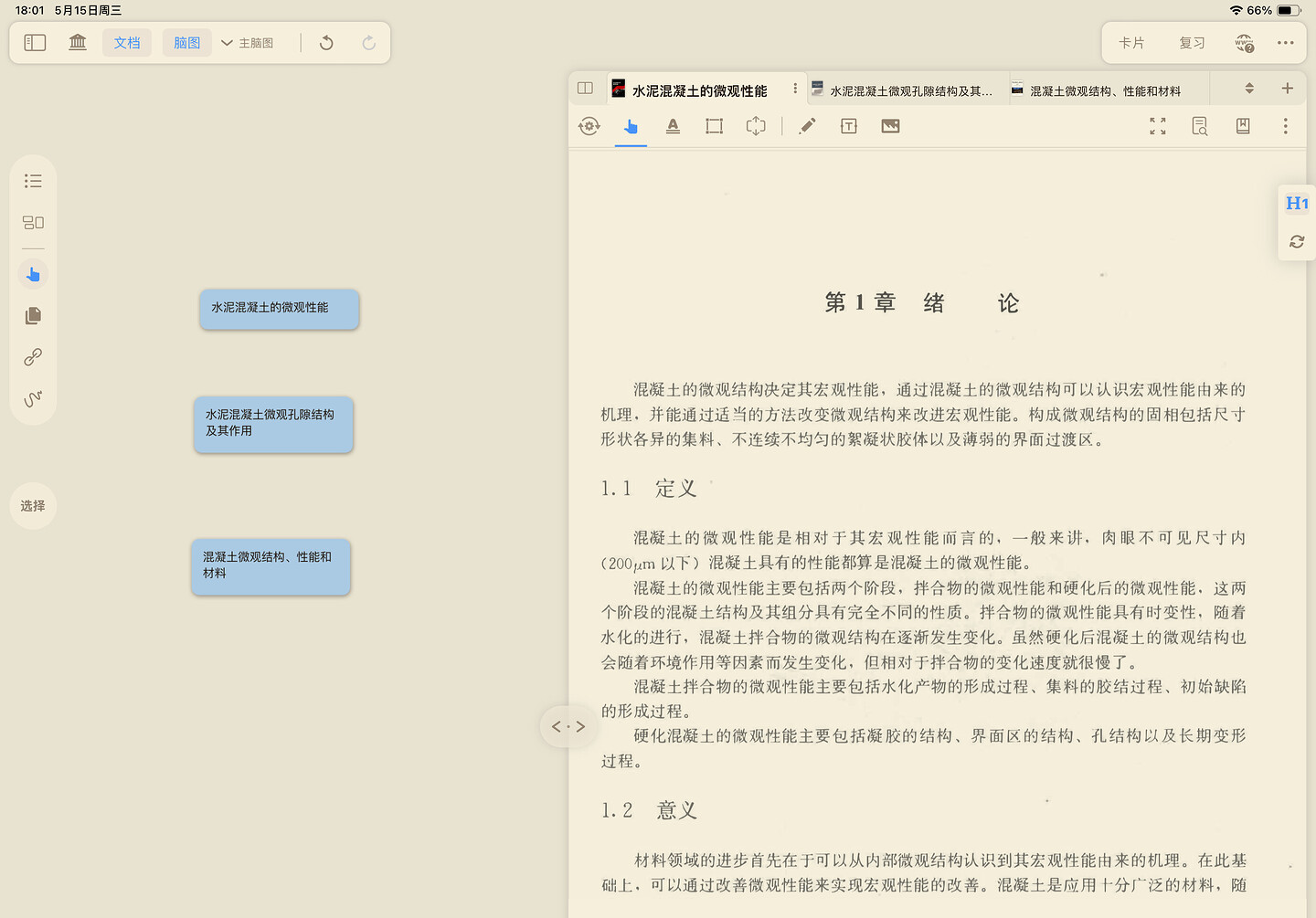Enter full screen document view
This screenshot has height=918, width=1316.
tap(1158, 126)
